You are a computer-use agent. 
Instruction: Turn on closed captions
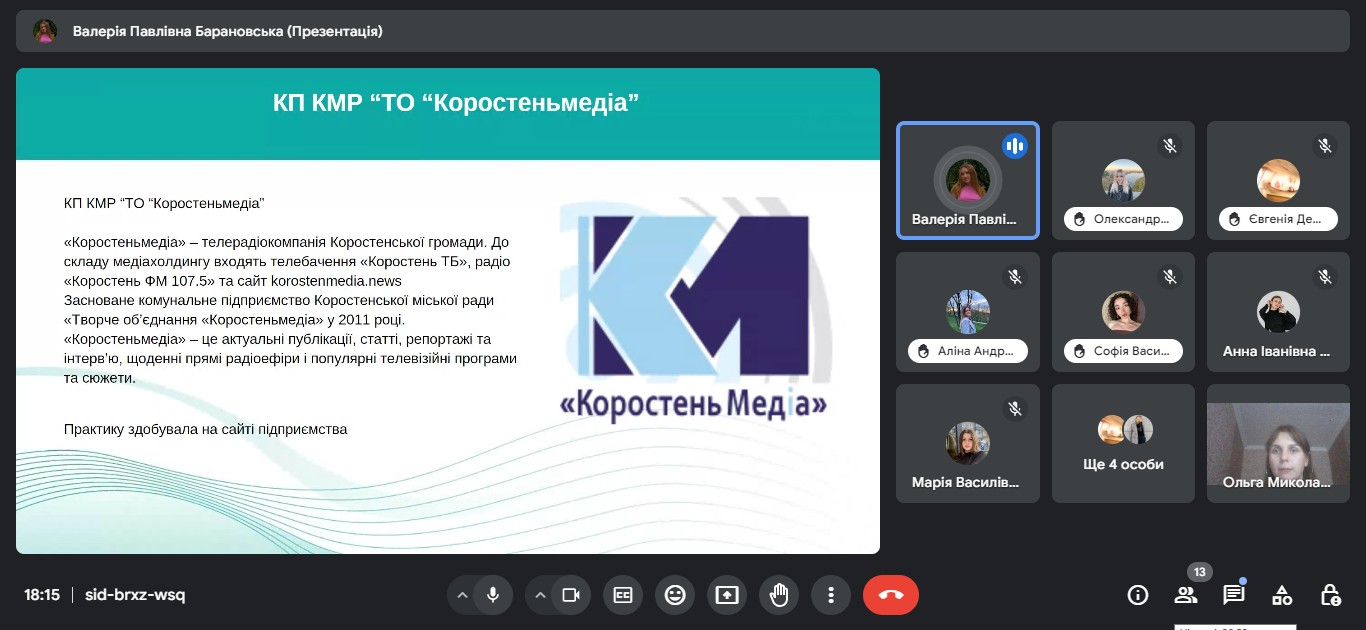coord(623,595)
